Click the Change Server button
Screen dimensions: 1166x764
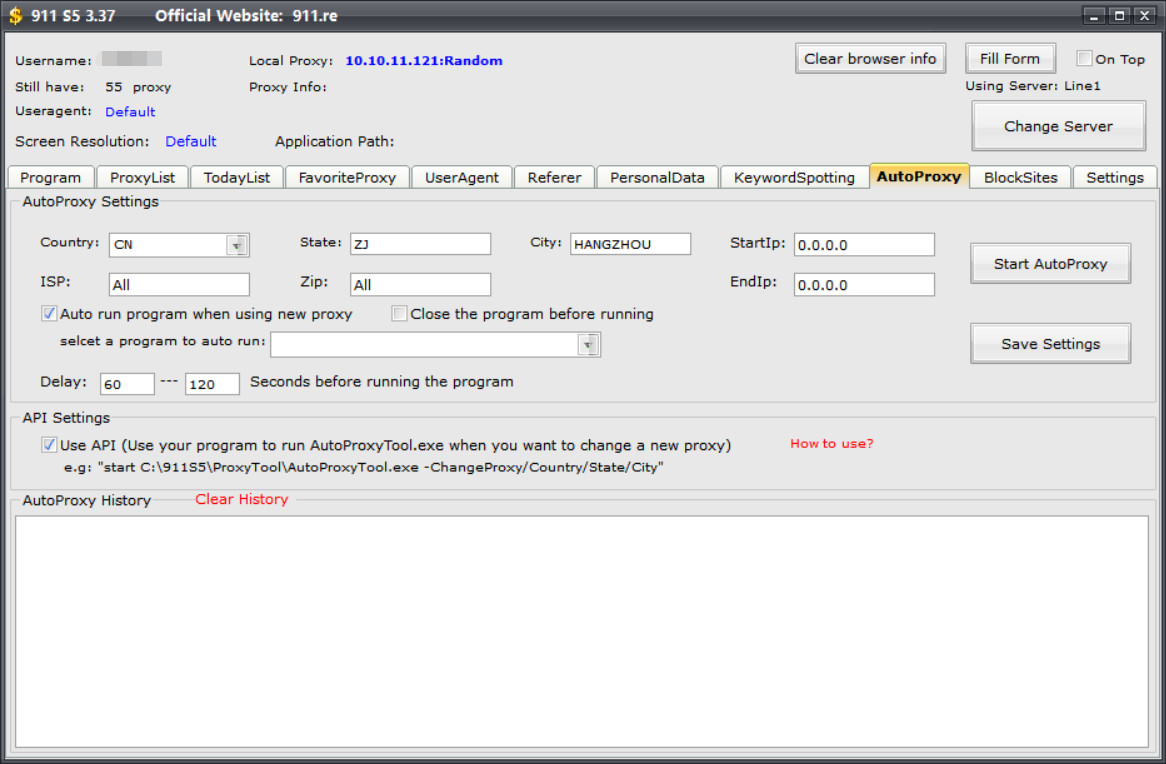[1058, 126]
